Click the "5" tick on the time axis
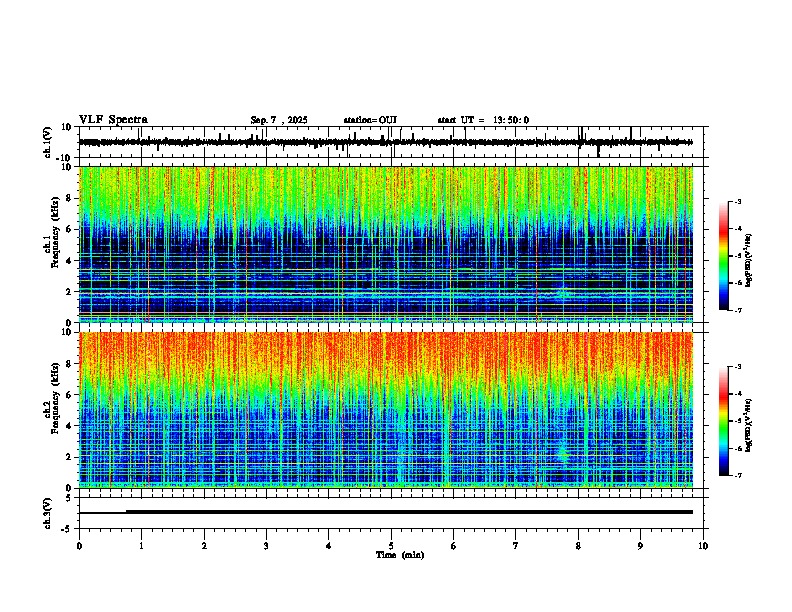This screenshot has height=612, width=792. coord(391,546)
